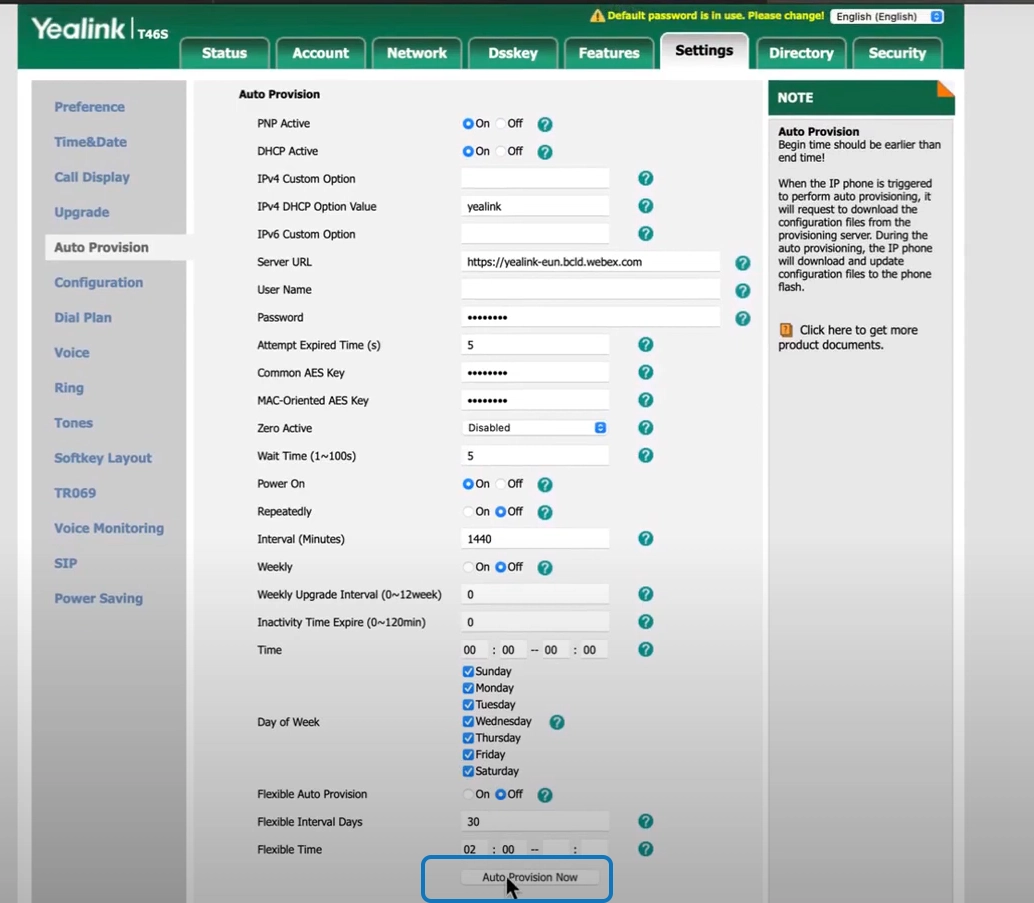Show help for Zero Active
The width and height of the screenshot is (1034, 903).
click(x=646, y=427)
